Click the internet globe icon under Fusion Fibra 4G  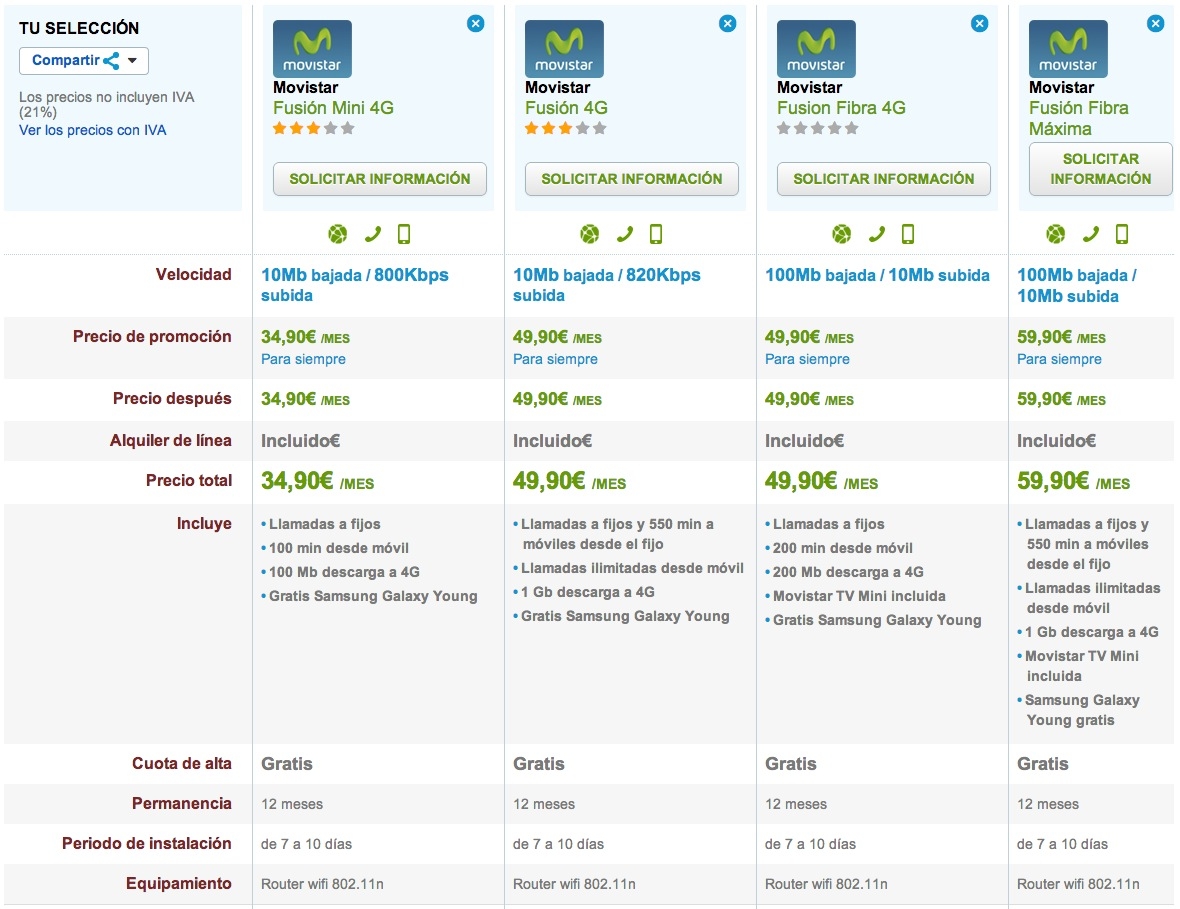point(842,235)
